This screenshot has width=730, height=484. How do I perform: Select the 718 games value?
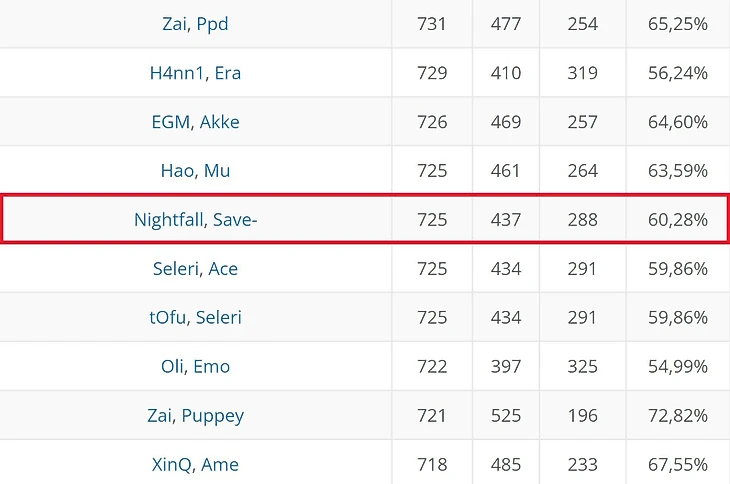(x=432, y=465)
